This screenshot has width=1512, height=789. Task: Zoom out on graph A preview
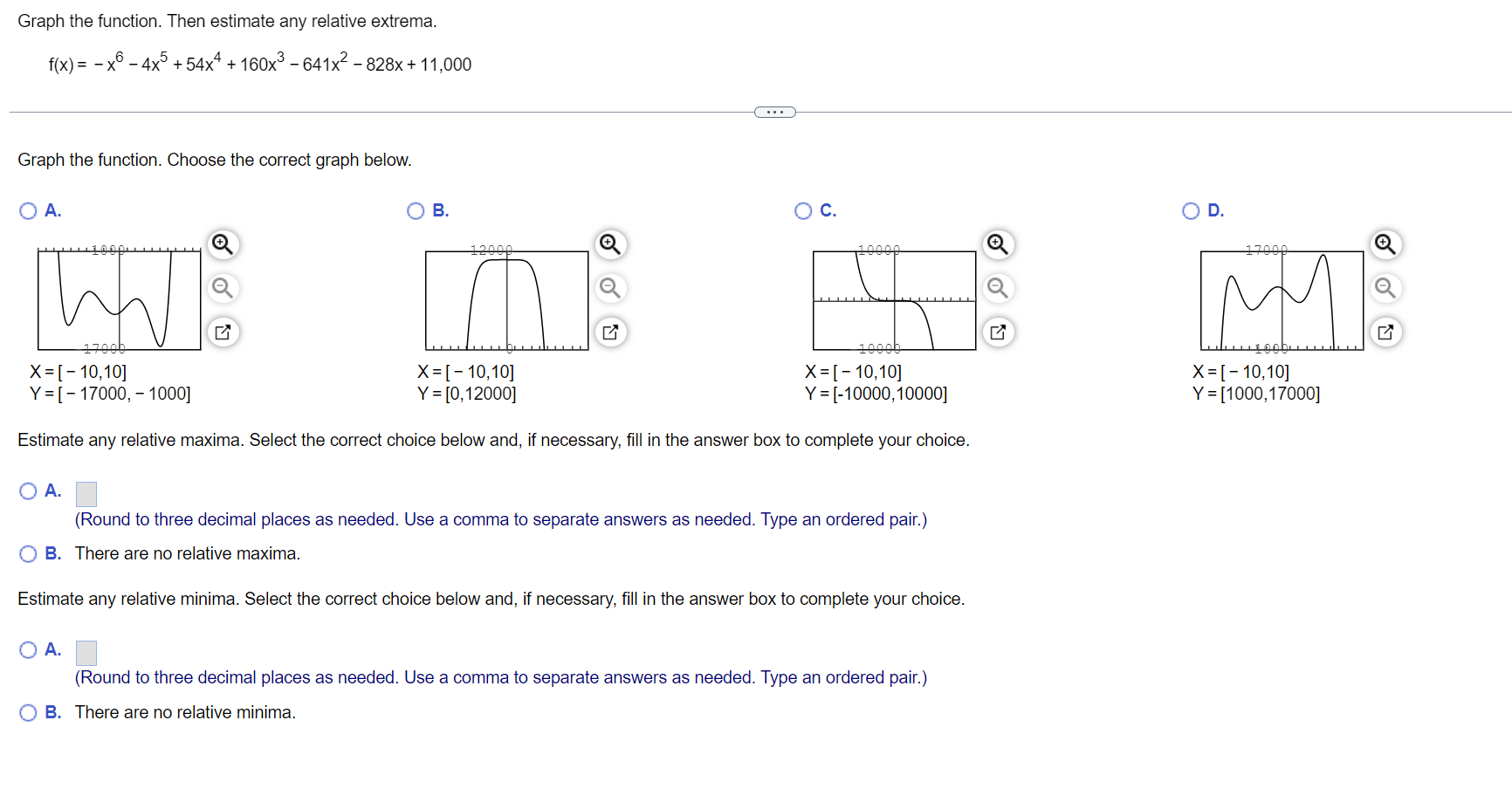click(x=223, y=288)
